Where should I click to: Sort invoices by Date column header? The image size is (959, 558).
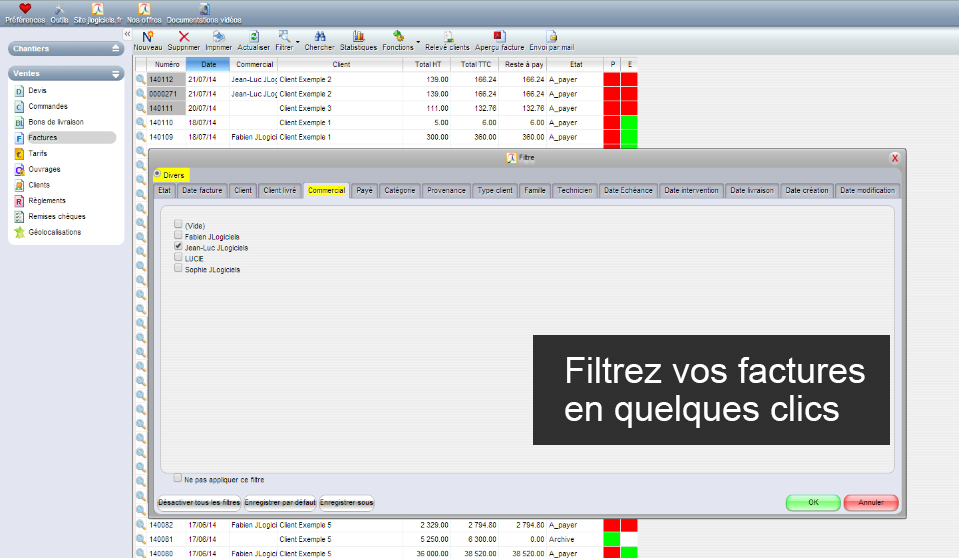[x=208, y=64]
